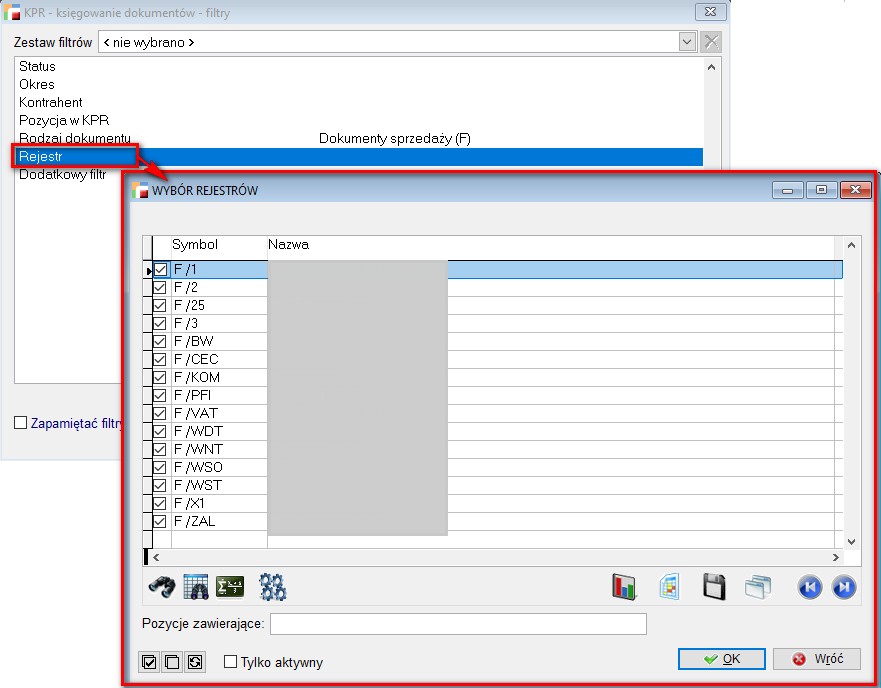
Task: Enable the Zapamiętać filtry checkbox
Action: (21, 423)
